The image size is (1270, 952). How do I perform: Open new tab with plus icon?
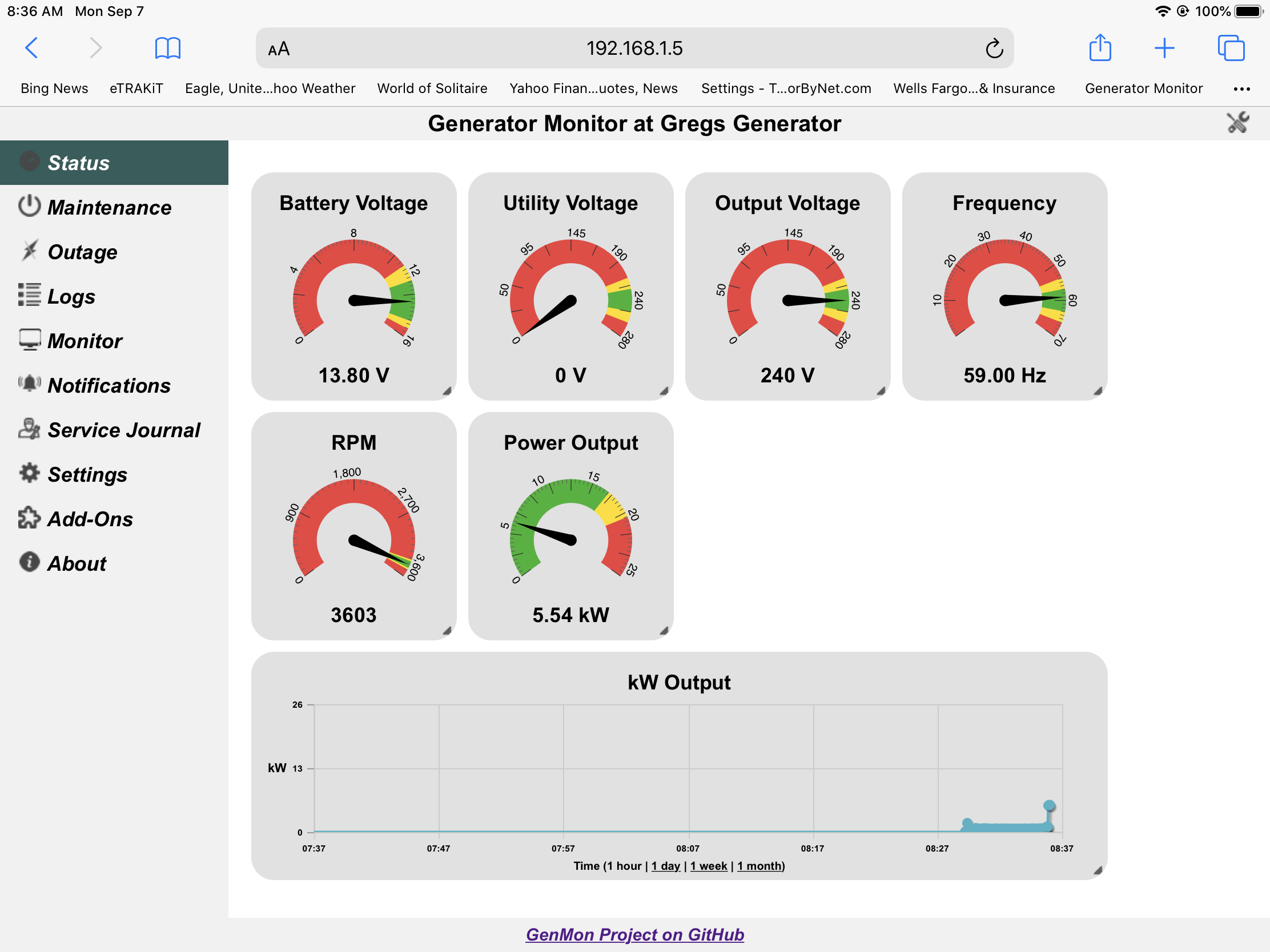[1164, 48]
